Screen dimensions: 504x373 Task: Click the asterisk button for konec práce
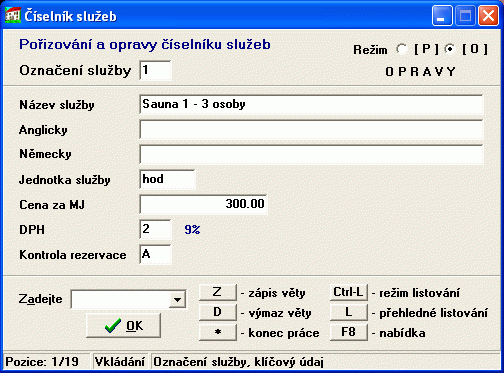(x=218, y=332)
